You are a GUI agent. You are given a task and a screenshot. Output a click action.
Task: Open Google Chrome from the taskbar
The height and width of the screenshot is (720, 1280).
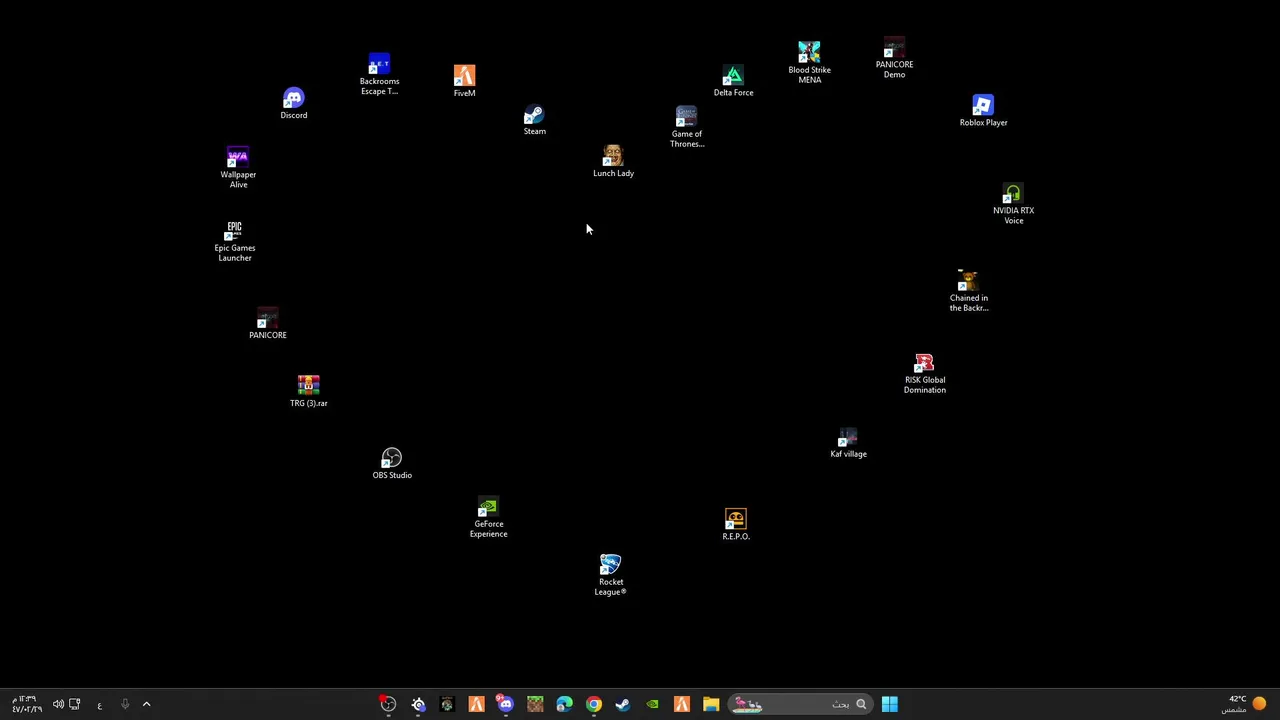tap(594, 704)
